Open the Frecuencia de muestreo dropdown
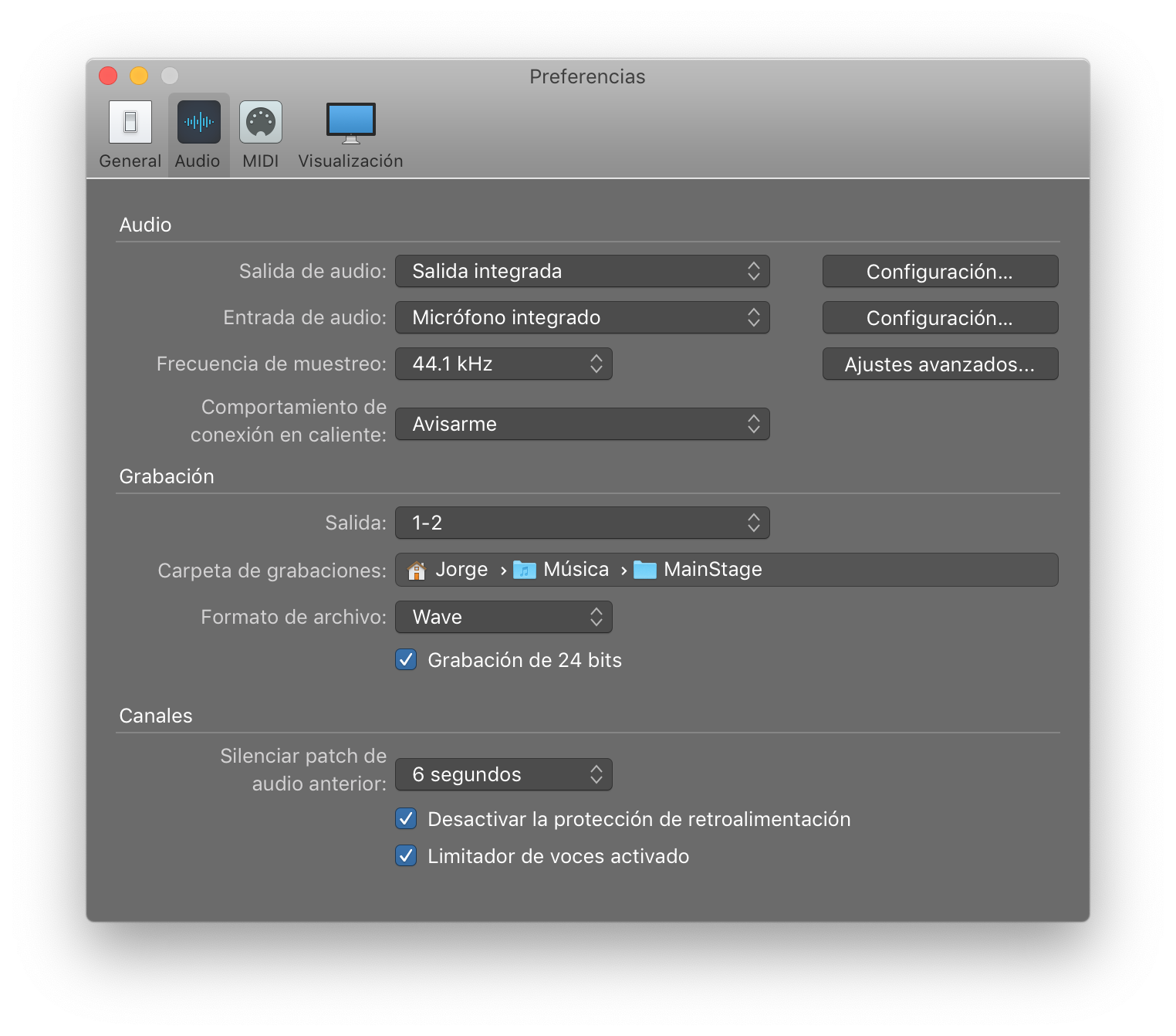The width and height of the screenshot is (1176, 1036). (x=504, y=364)
